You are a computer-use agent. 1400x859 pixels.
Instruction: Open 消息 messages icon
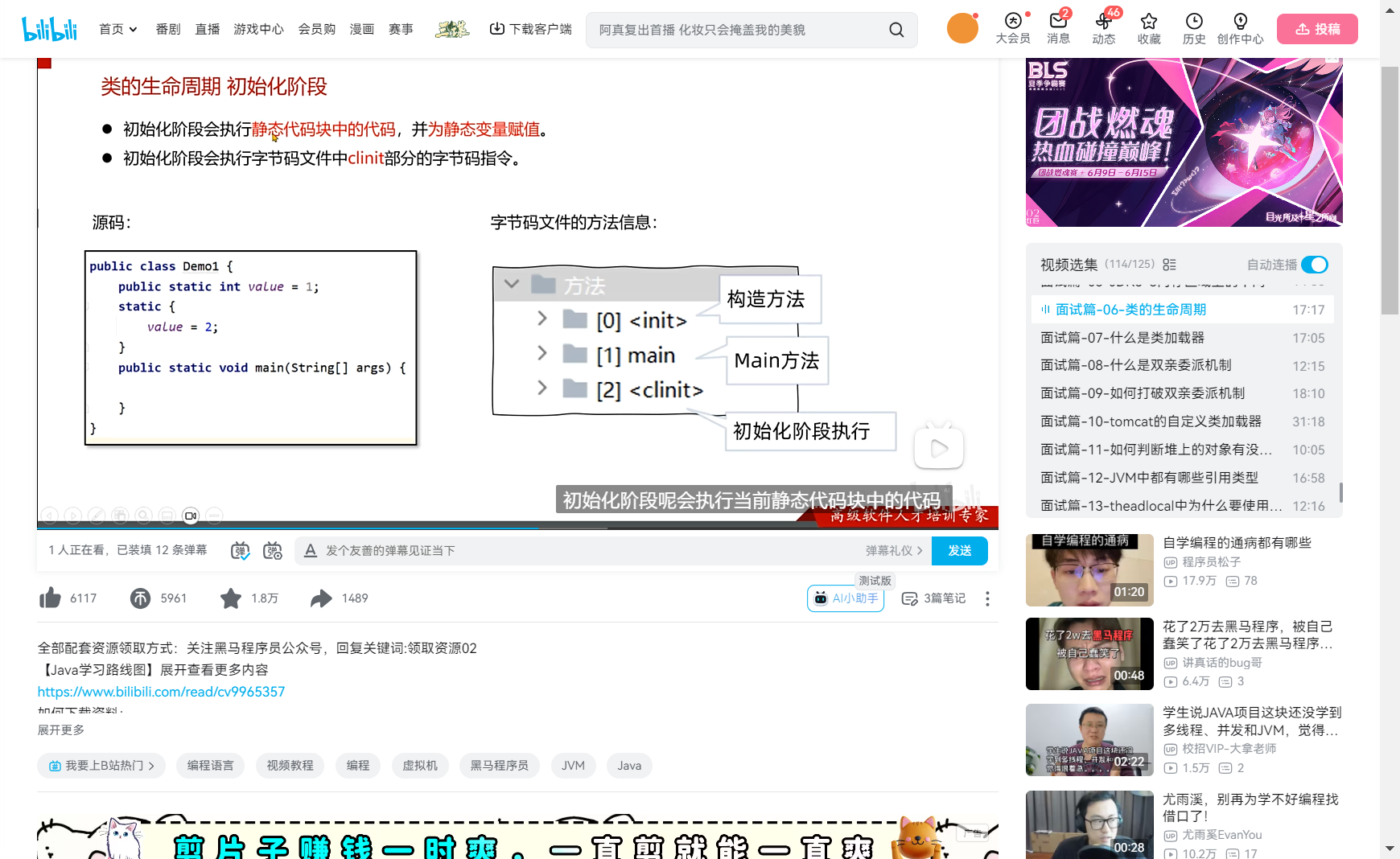(1059, 29)
